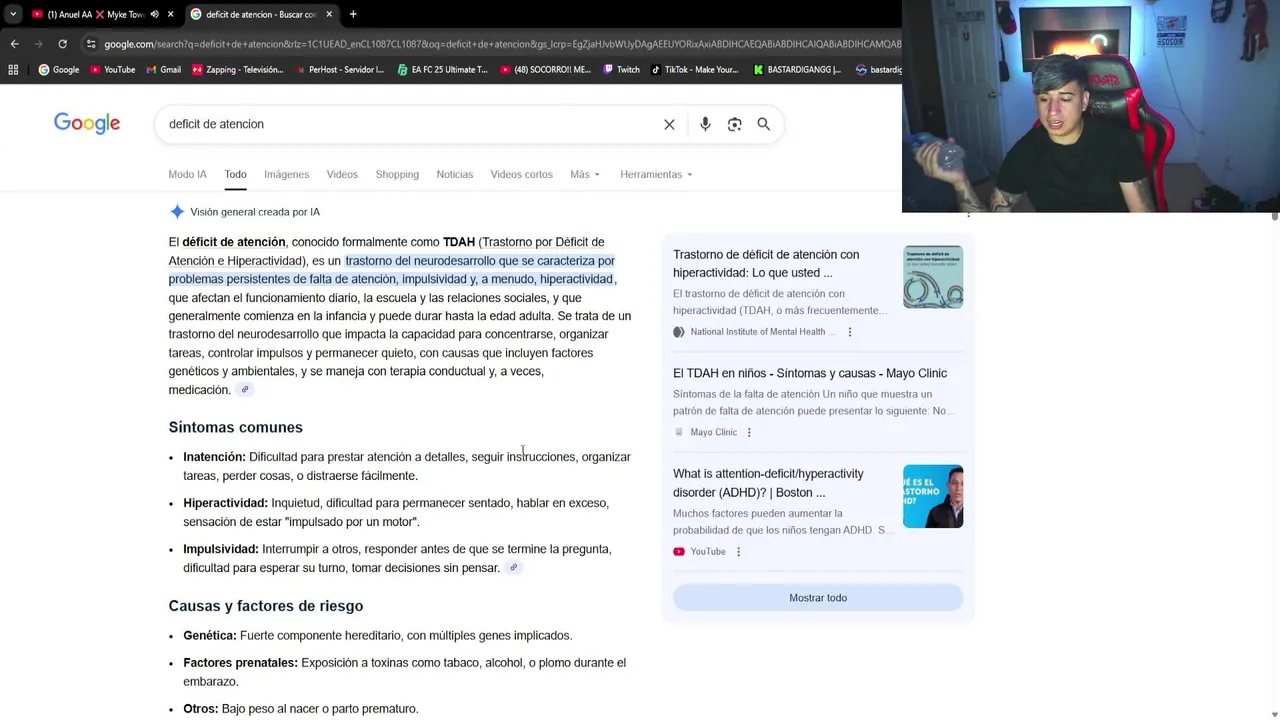1280x720 pixels.
Task: Reload the current page
Action: pyautogui.click(x=62, y=44)
